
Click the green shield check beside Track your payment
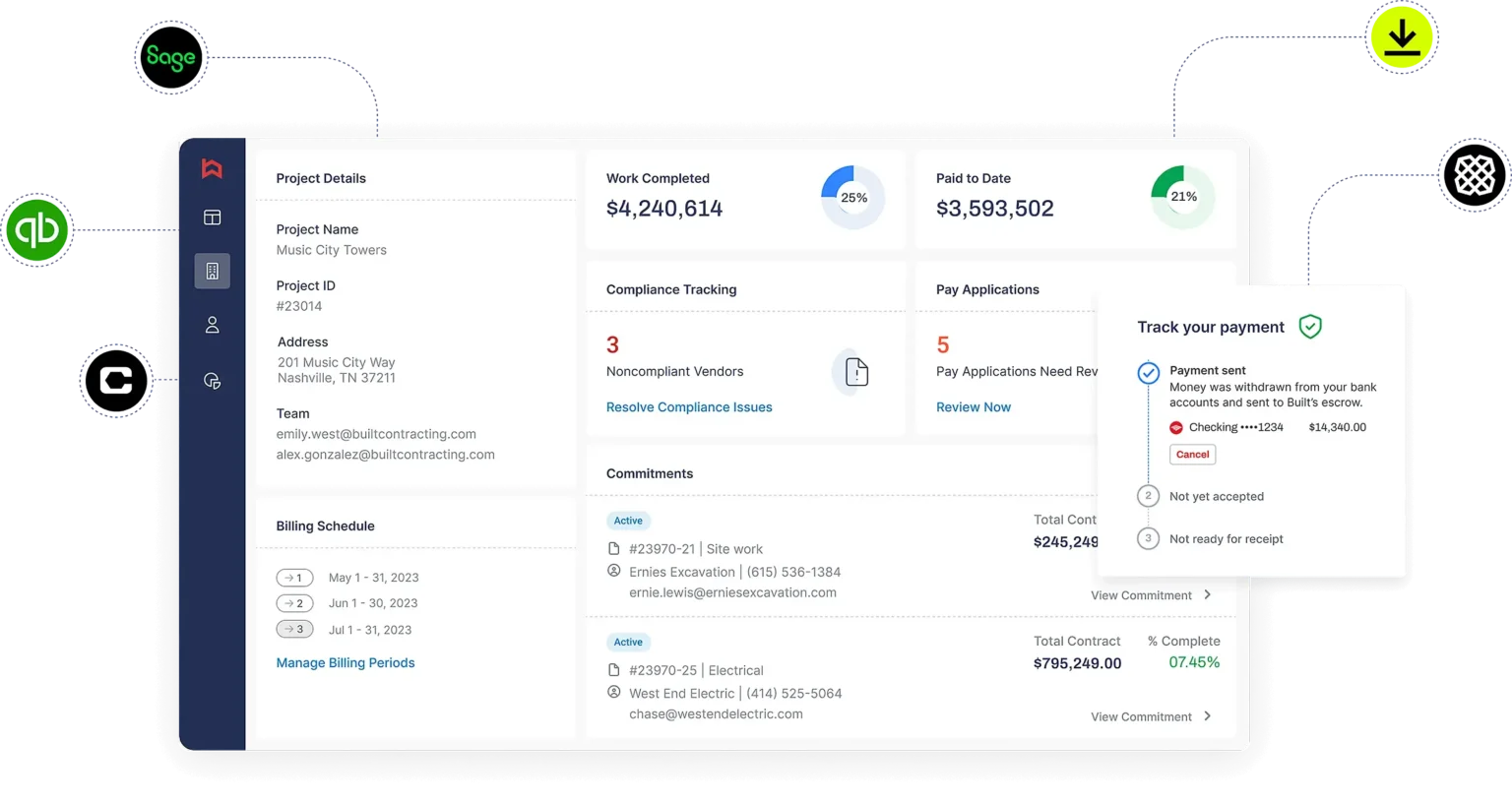pos(1311,326)
